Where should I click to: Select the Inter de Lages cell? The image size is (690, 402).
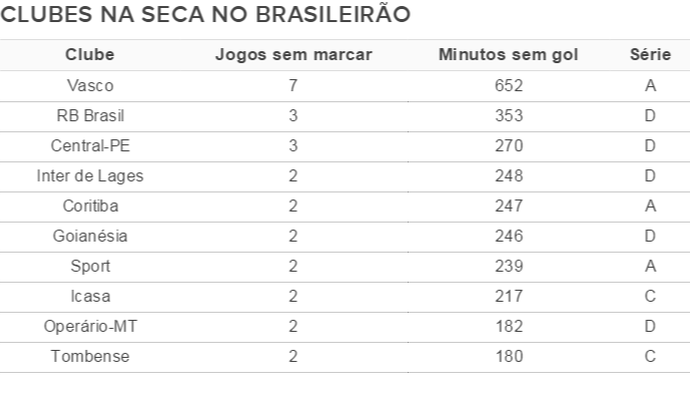click(90, 176)
